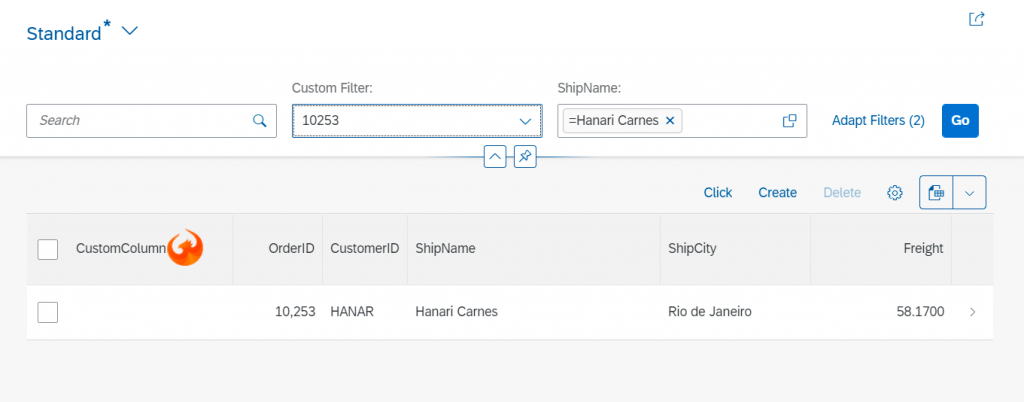Toggle the select-all checkbox in header
This screenshot has height=402, width=1024.
click(48, 249)
